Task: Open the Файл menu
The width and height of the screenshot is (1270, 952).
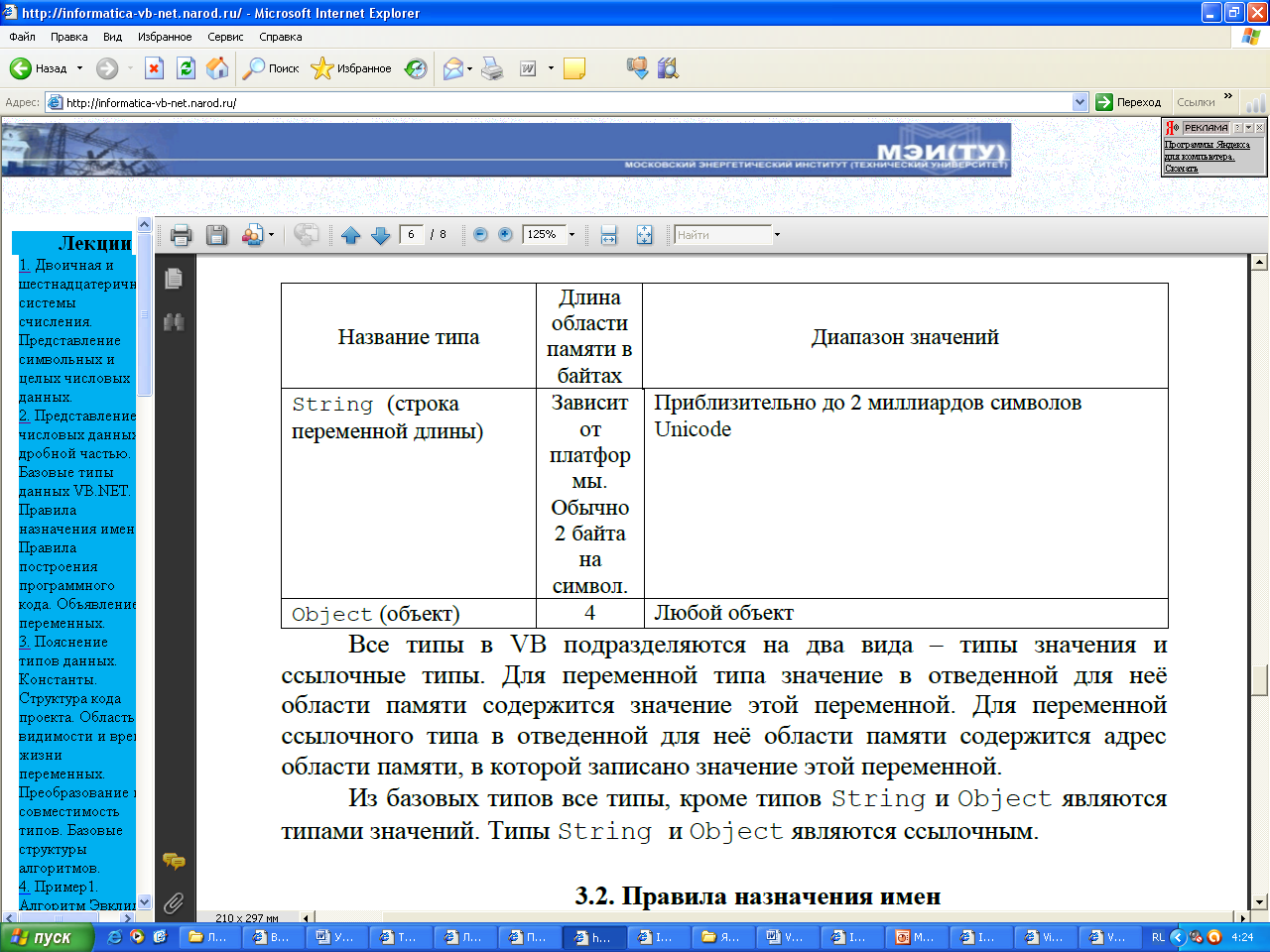Action: pos(22,37)
